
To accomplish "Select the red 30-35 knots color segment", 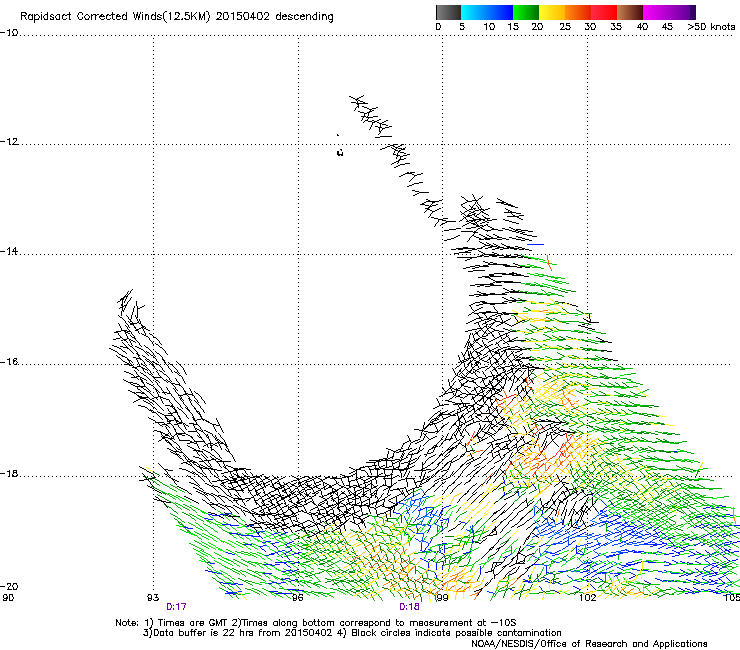I will click(604, 12).
